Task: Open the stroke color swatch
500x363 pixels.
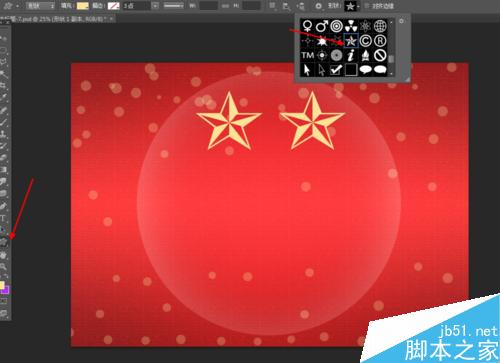Action: 114,6
